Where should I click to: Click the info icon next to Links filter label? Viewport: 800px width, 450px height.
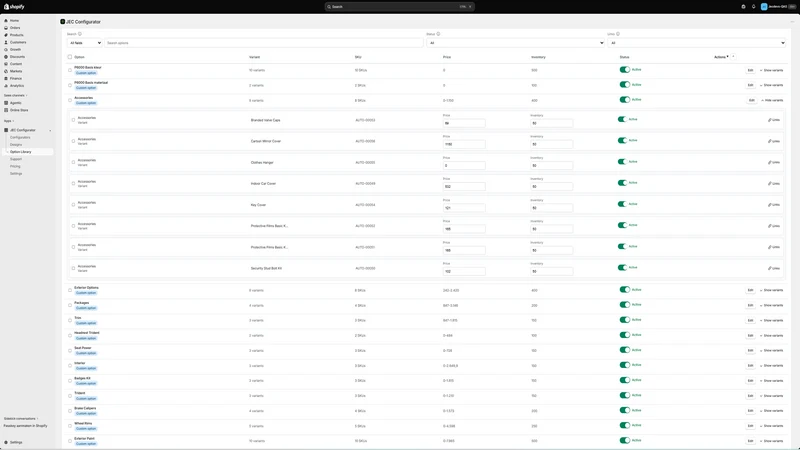coord(618,34)
